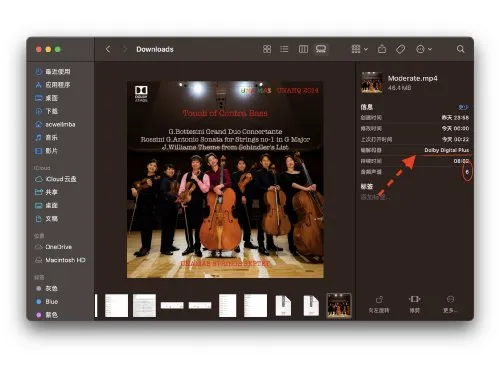
Task: Click the small Moderate.mp4 thumbnail in preview pane
Action: 372,82
